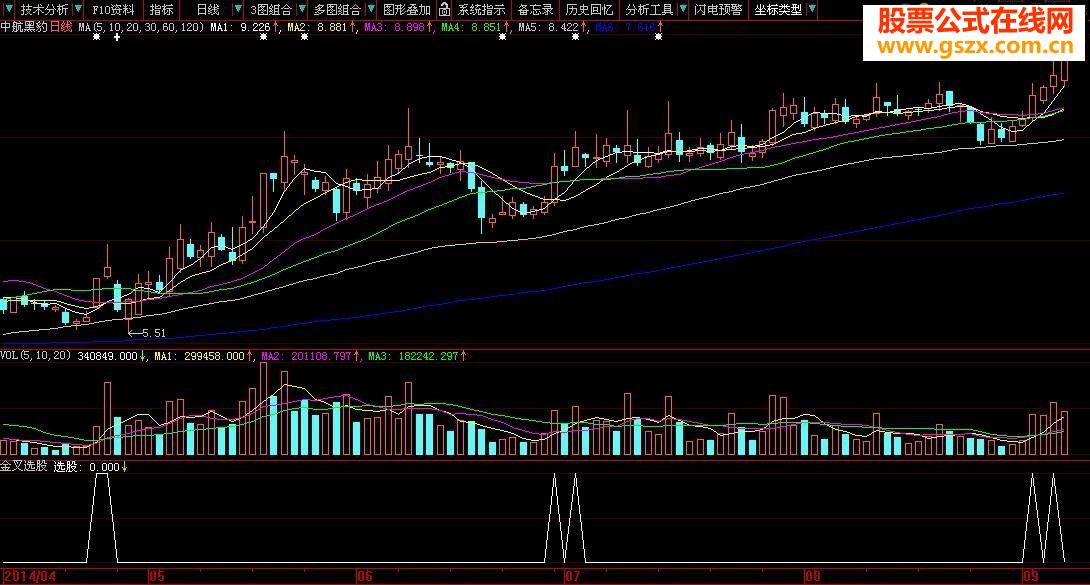Open the 技术分析 toolbar button
Image resolution: width=1090 pixels, height=585 pixels.
tap(44, 10)
